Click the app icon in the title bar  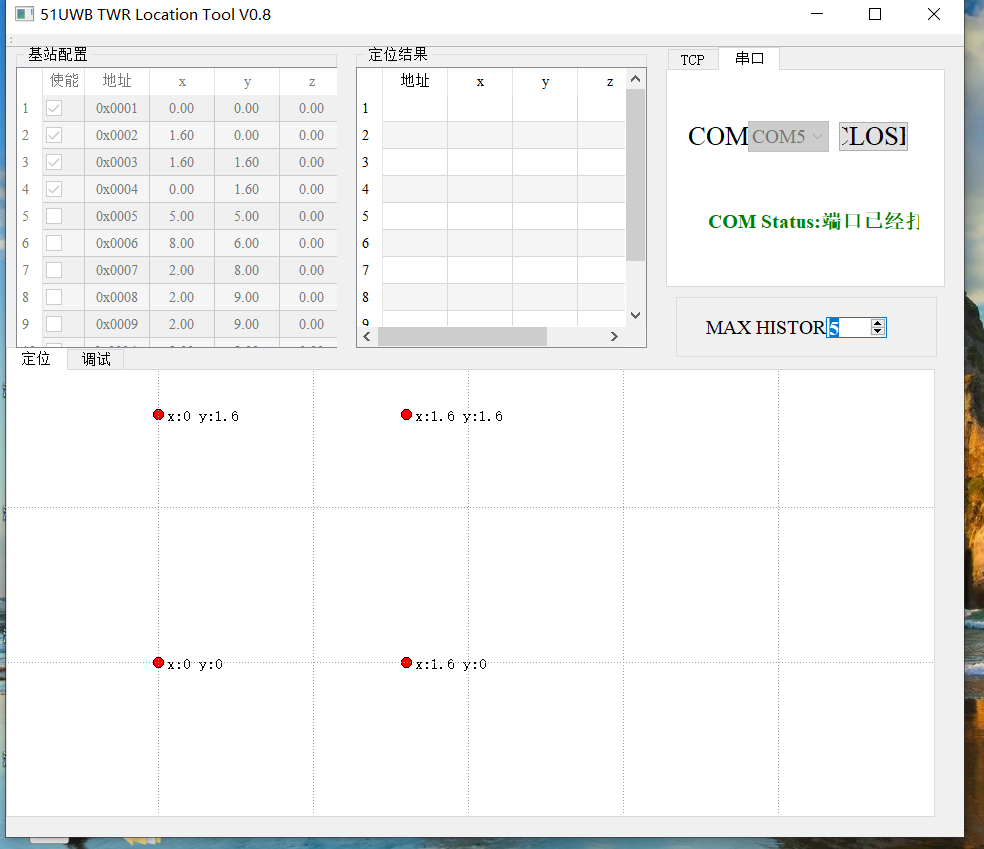(24, 14)
